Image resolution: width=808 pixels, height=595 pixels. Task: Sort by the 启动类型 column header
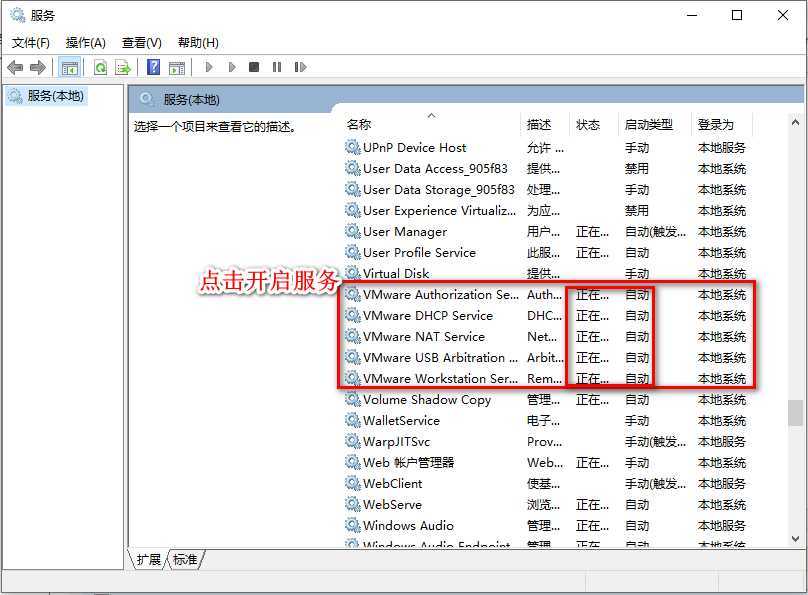pyautogui.click(x=654, y=124)
